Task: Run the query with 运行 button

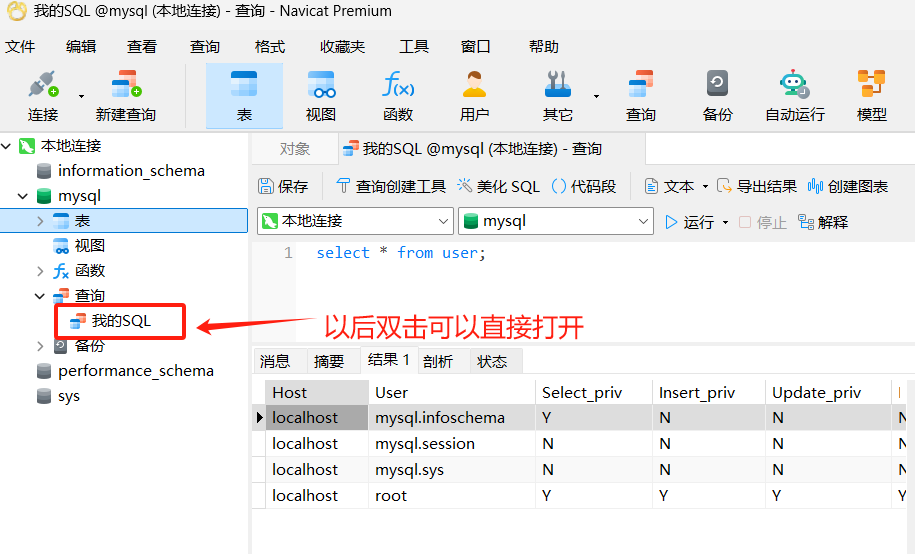Action: (x=690, y=222)
